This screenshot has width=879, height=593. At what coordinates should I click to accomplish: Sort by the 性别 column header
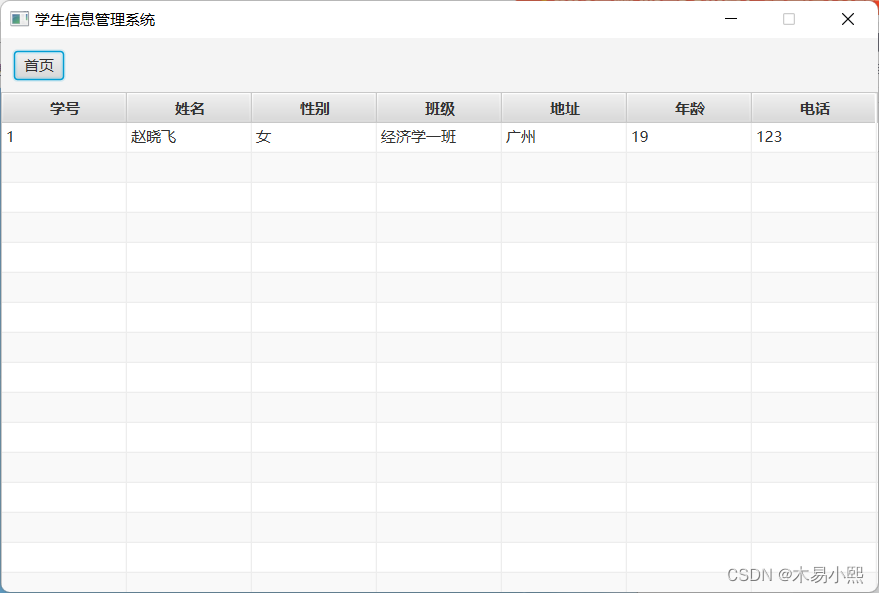click(314, 108)
